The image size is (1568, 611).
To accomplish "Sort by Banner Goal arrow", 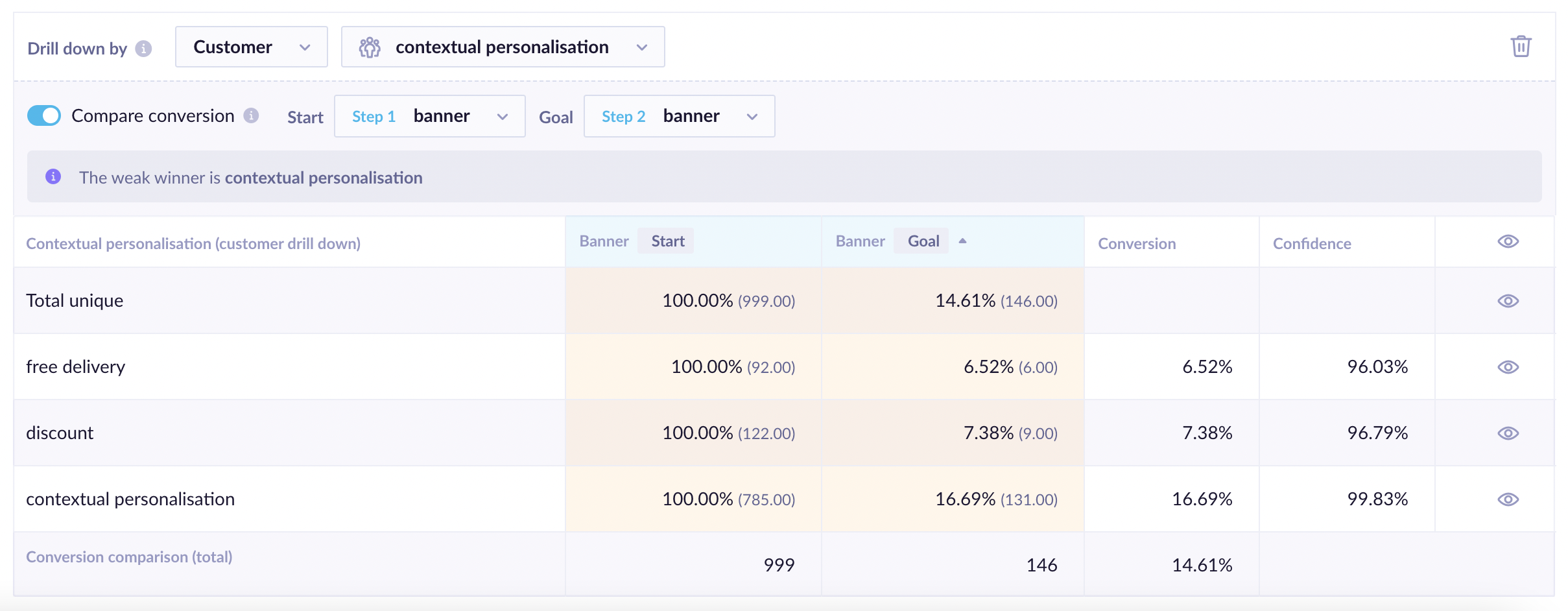I will (962, 241).
